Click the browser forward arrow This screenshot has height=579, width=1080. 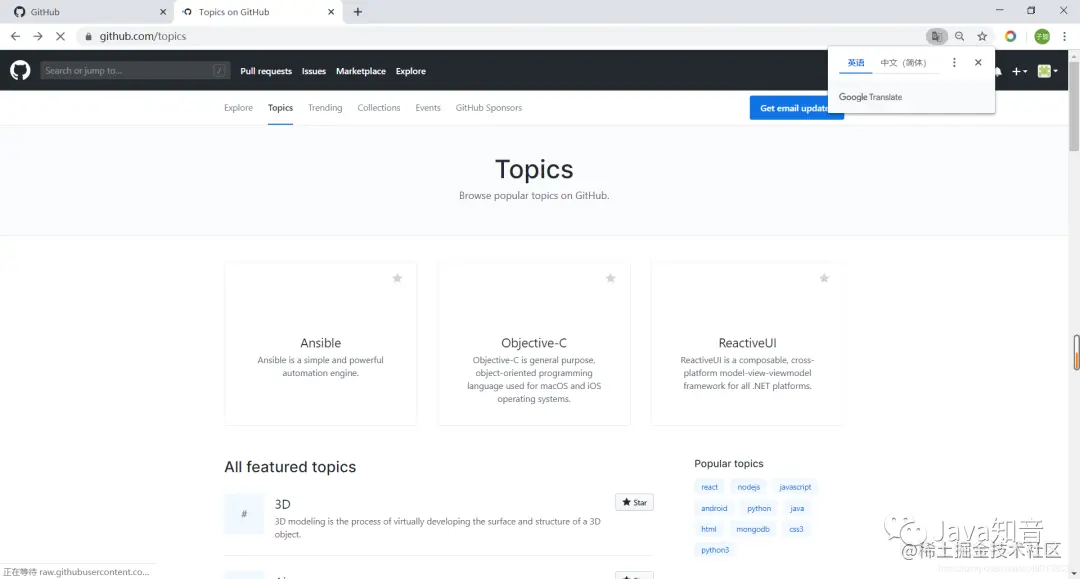(x=38, y=36)
